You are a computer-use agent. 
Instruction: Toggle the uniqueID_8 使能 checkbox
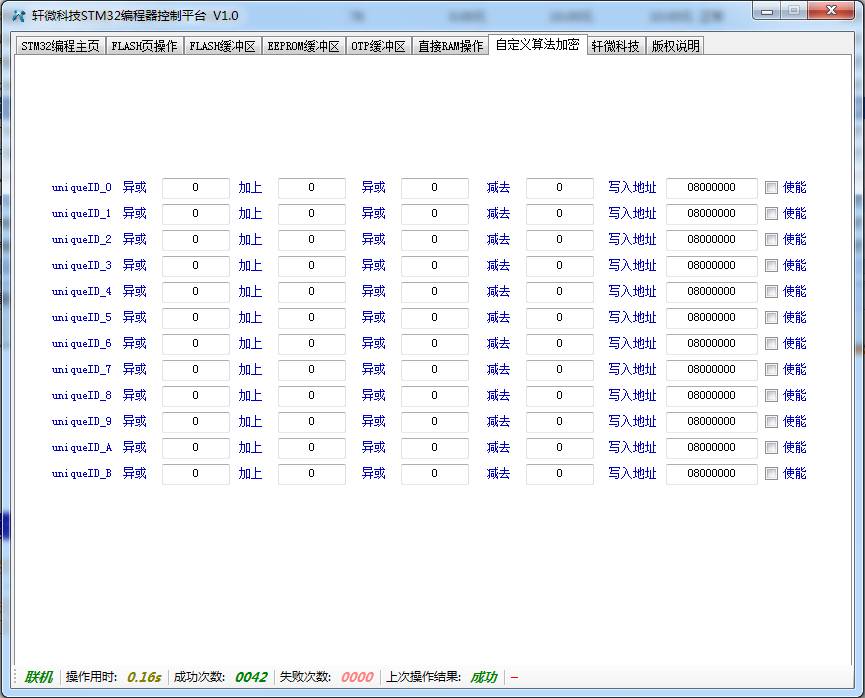pyautogui.click(x=771, y=396)
